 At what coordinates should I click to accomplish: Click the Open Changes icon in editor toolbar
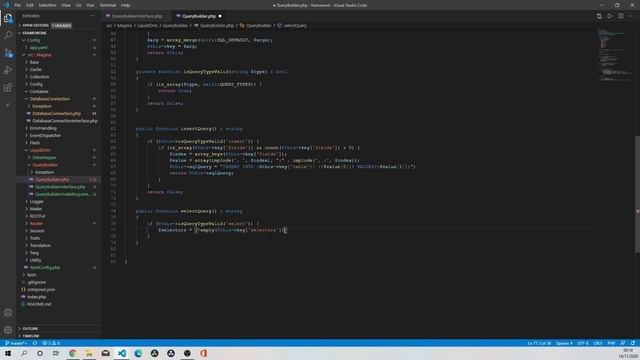[599, 16]
